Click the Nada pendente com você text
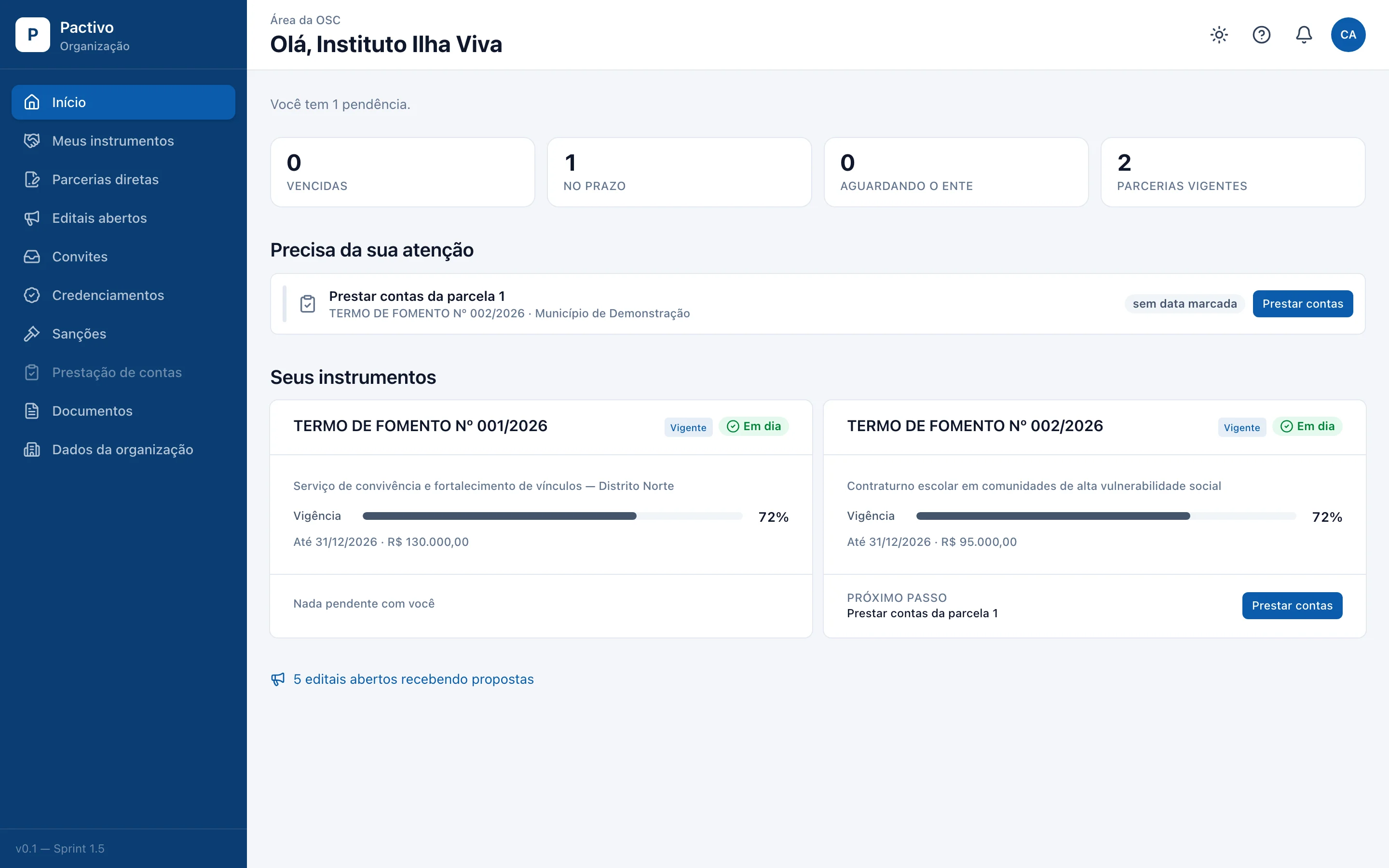 (364, 603)
